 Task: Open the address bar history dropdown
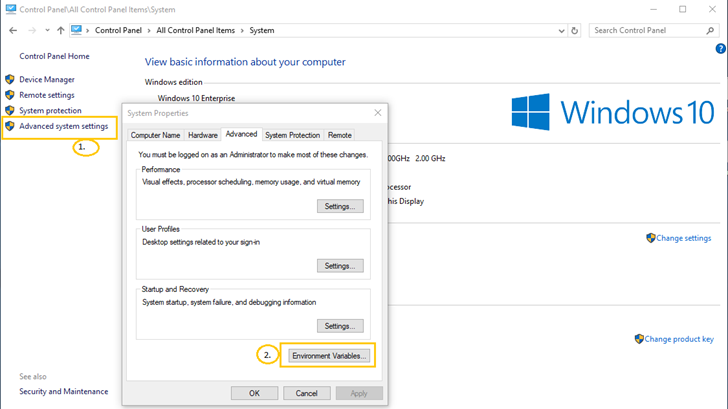[x=560, y=30]
